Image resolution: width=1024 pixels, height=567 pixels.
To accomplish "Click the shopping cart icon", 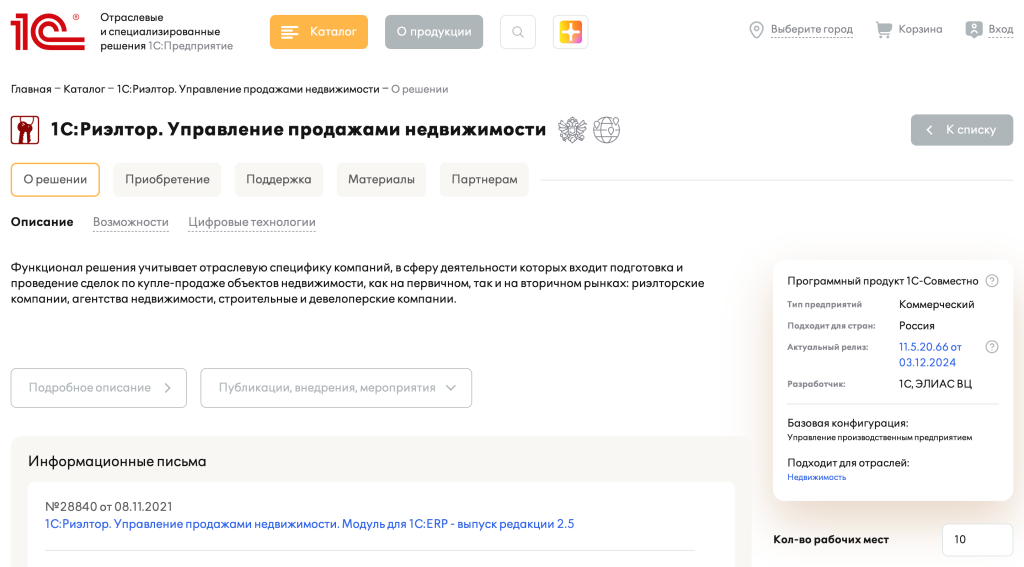I will [883, 30].
